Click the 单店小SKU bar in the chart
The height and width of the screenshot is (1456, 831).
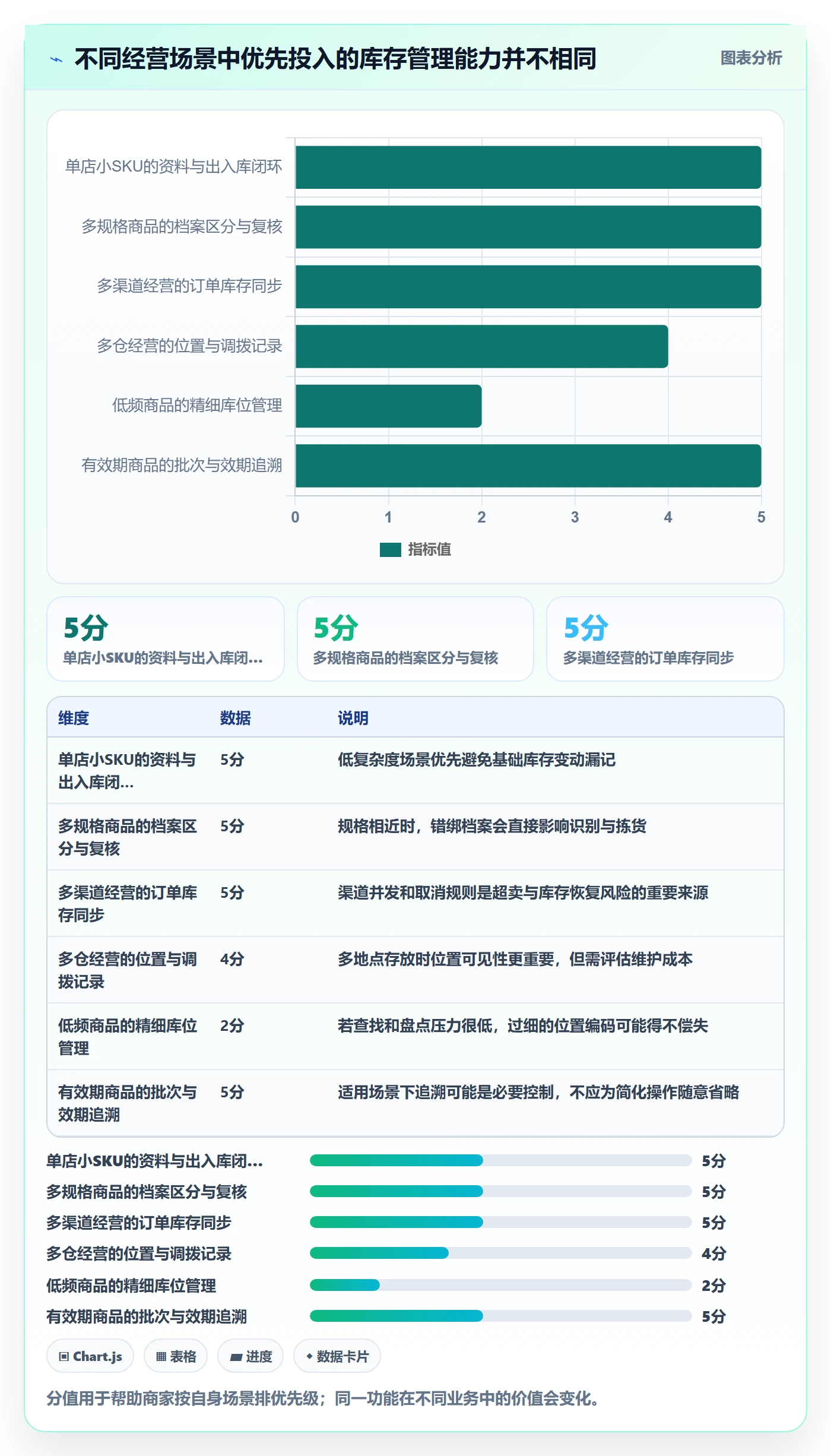pyautogui.click(x=528, y=167)
